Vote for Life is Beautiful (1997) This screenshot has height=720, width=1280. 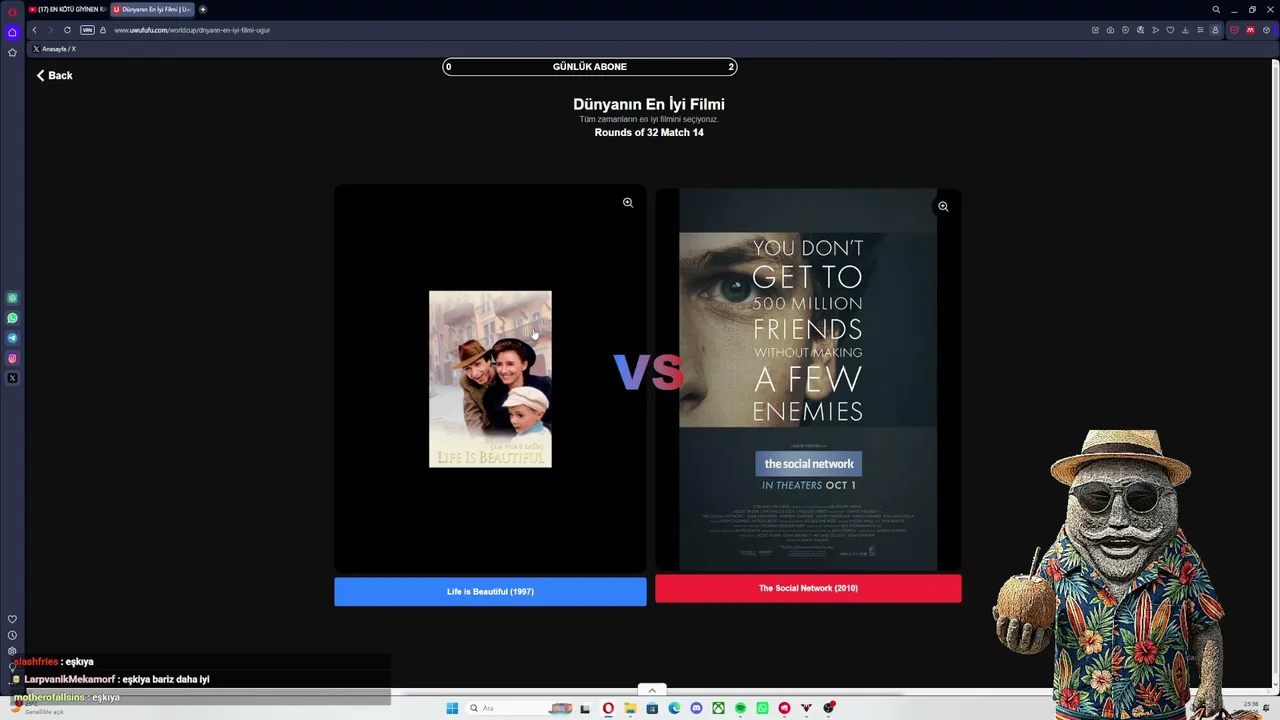490,591
